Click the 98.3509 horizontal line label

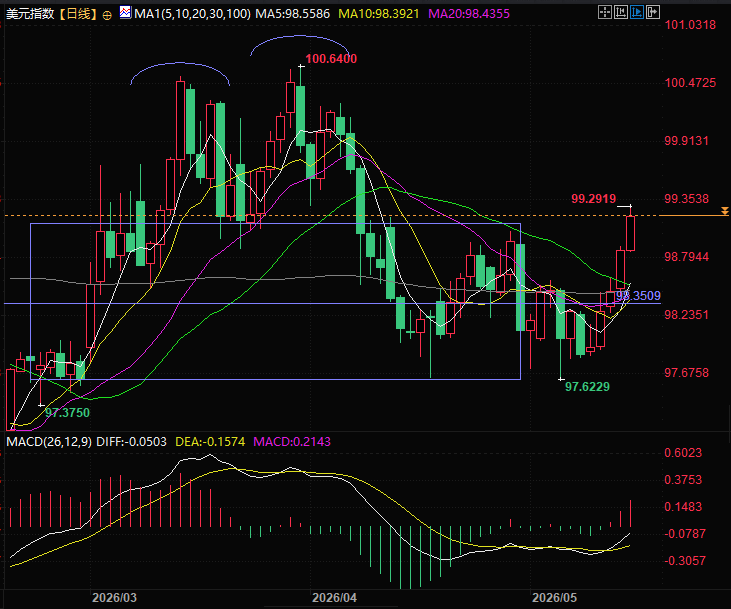[638, 296]
